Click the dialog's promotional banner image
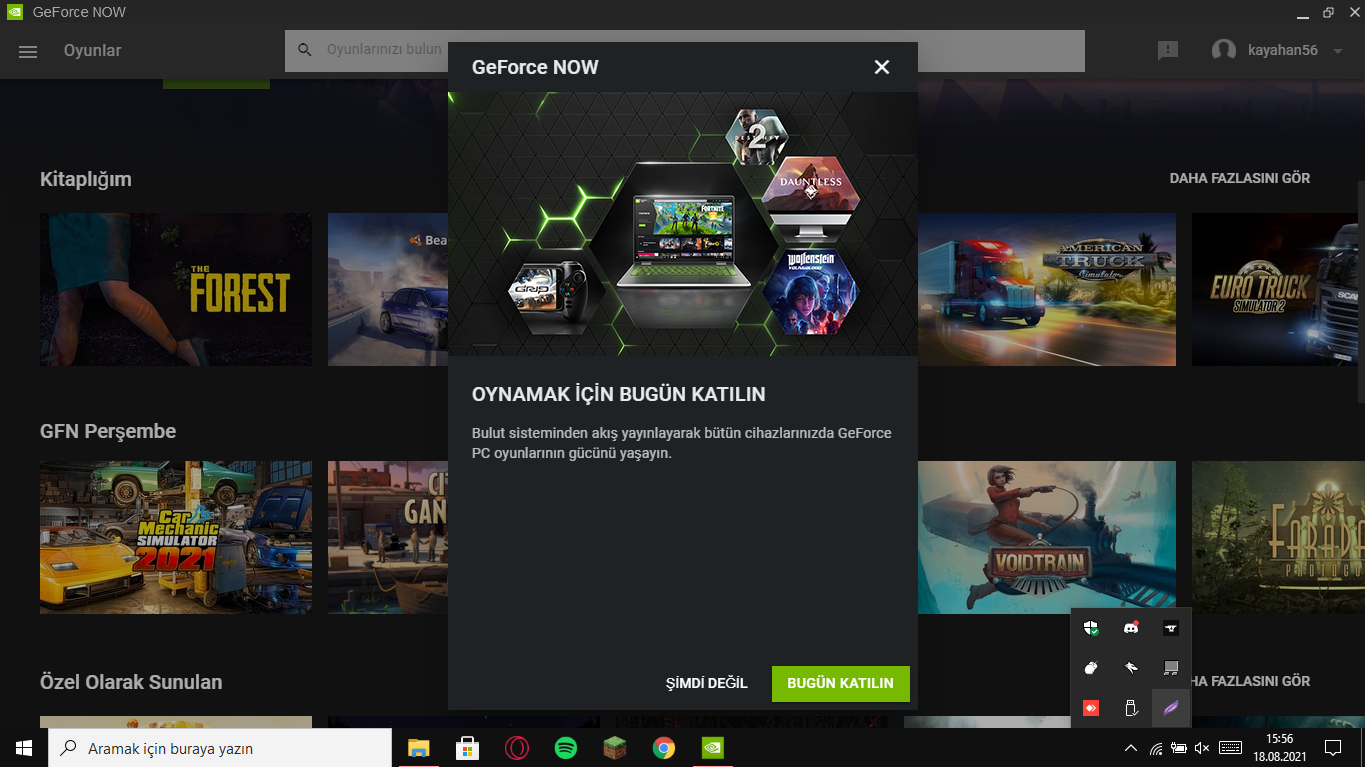 point(683,224)
